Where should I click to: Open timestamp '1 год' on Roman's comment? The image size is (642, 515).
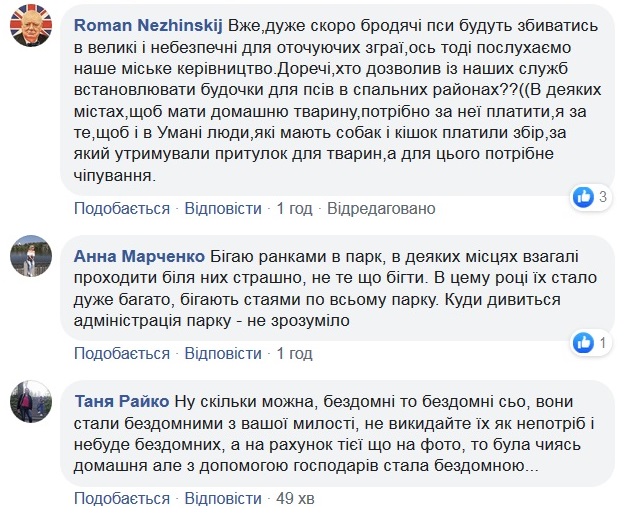click(x=295, y=208)
